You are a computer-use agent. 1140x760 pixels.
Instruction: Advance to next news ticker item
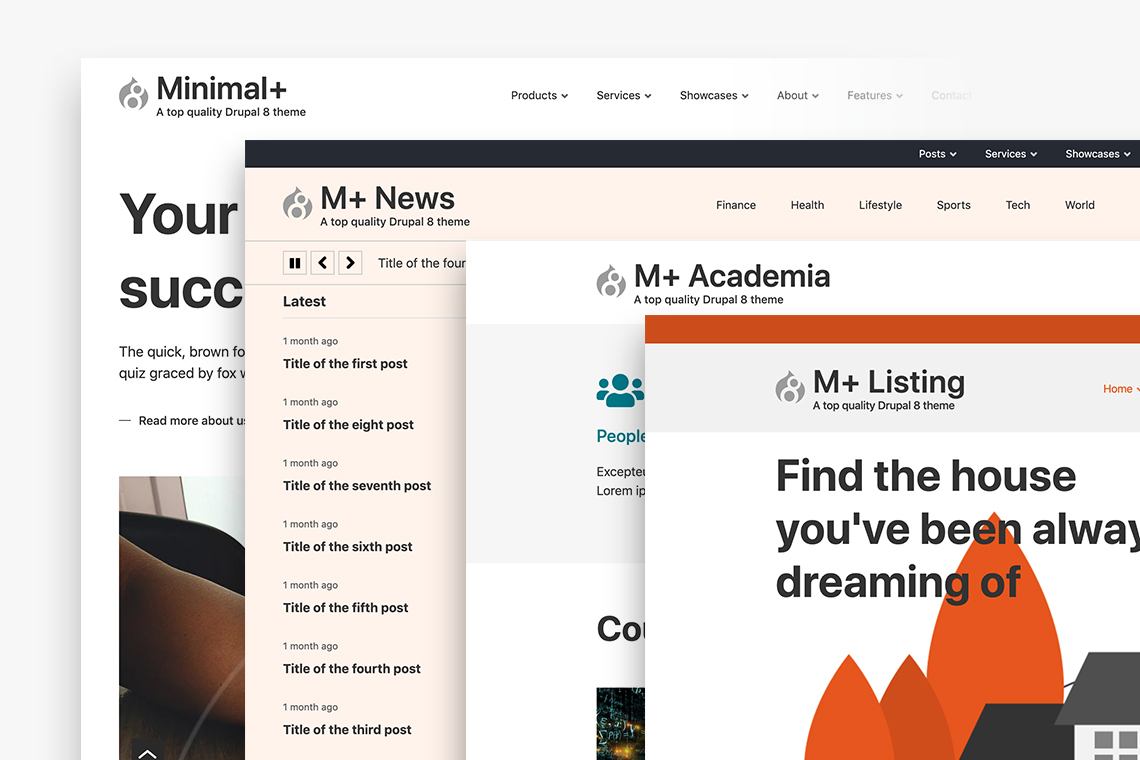[x=350, y=263]
